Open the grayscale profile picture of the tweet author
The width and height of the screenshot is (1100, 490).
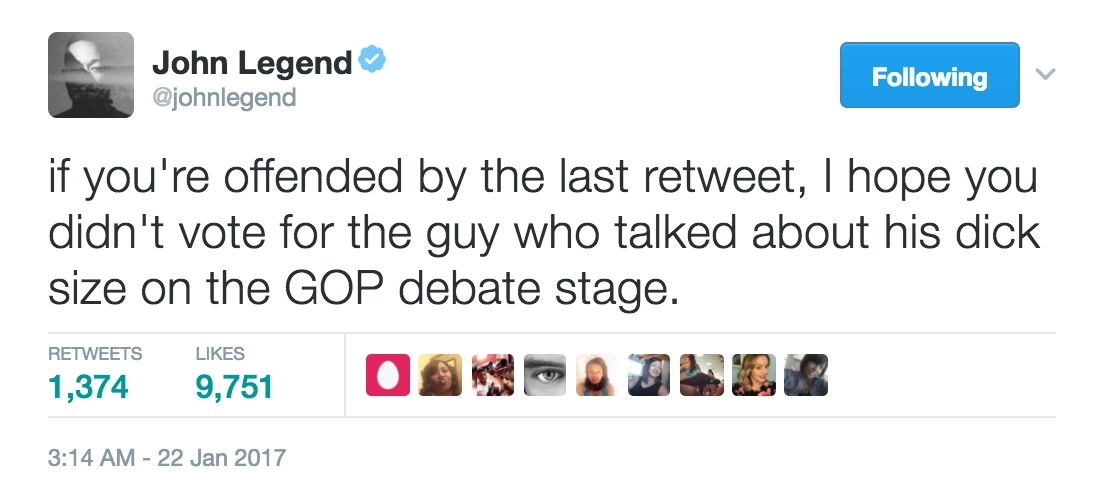point(90,74)
